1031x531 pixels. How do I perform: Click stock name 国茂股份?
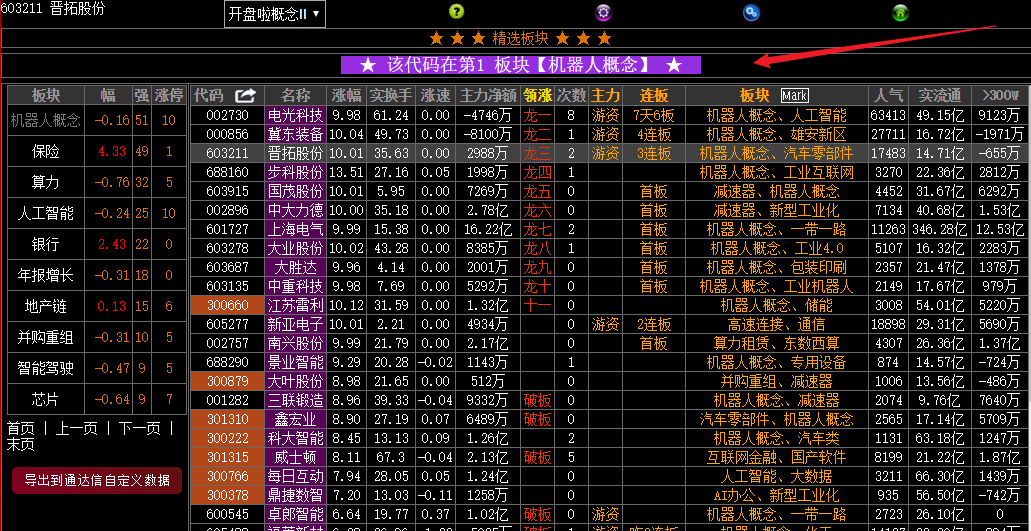point(296,192)
